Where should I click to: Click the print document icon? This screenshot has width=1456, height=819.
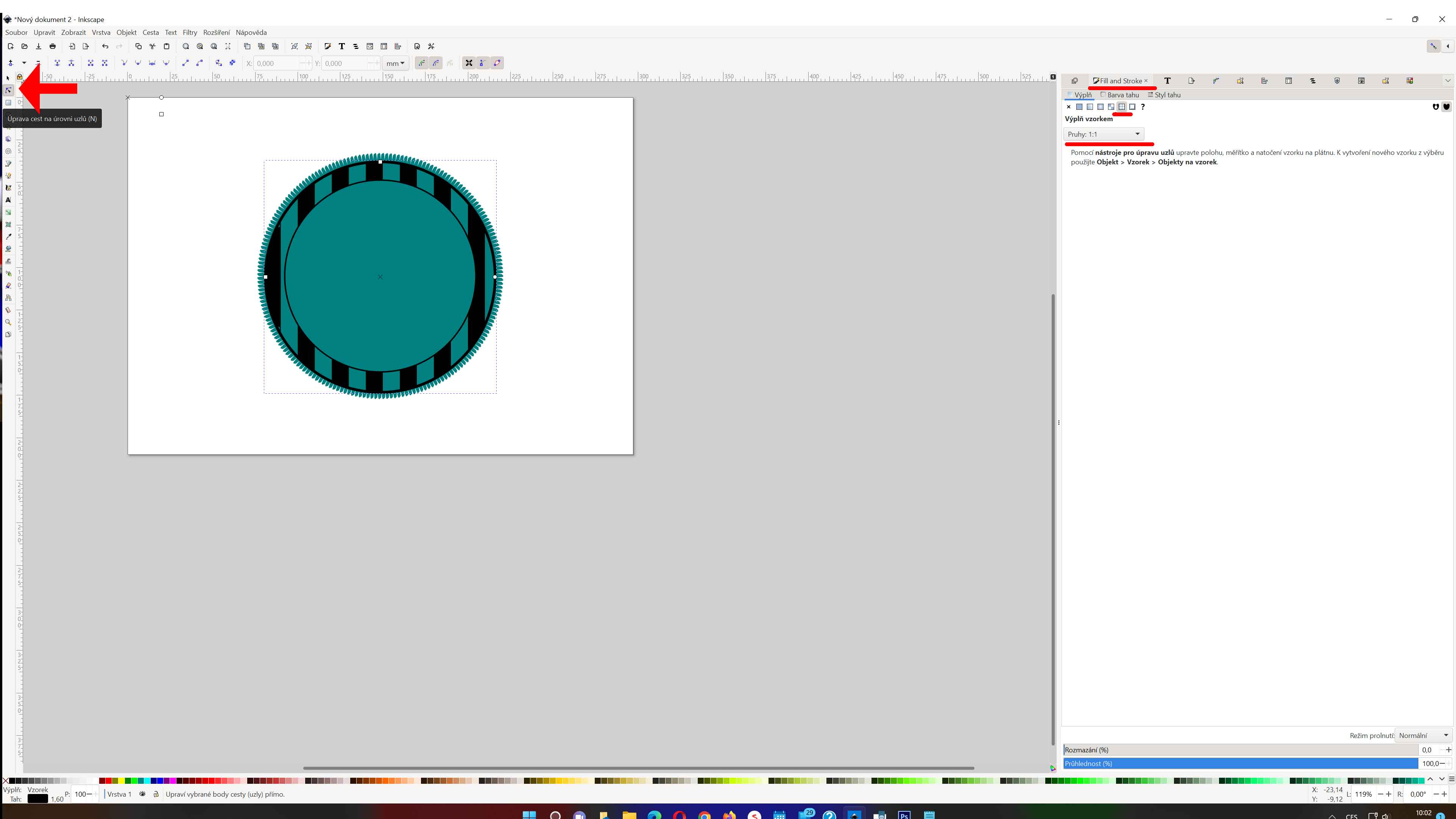pos(53,46)
